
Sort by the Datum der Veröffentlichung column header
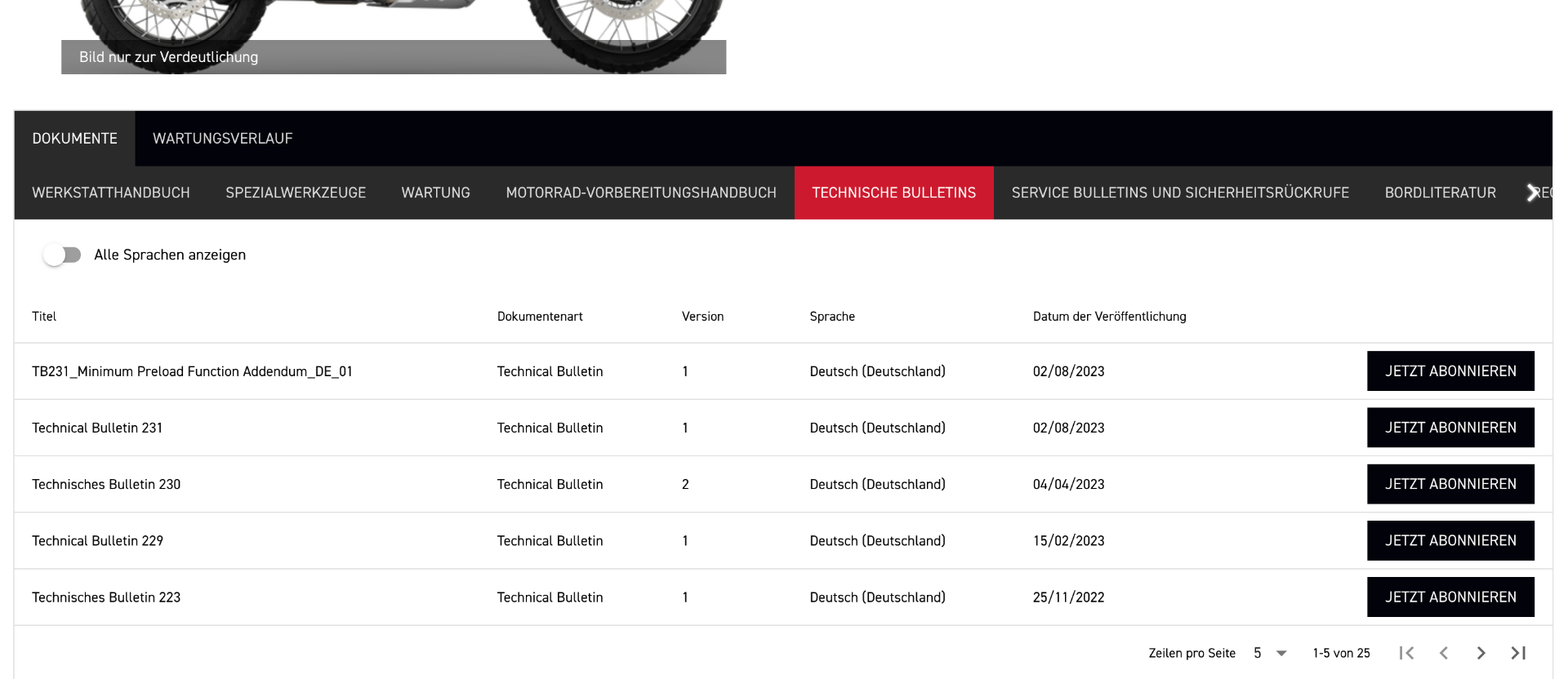click(1109, 317)
